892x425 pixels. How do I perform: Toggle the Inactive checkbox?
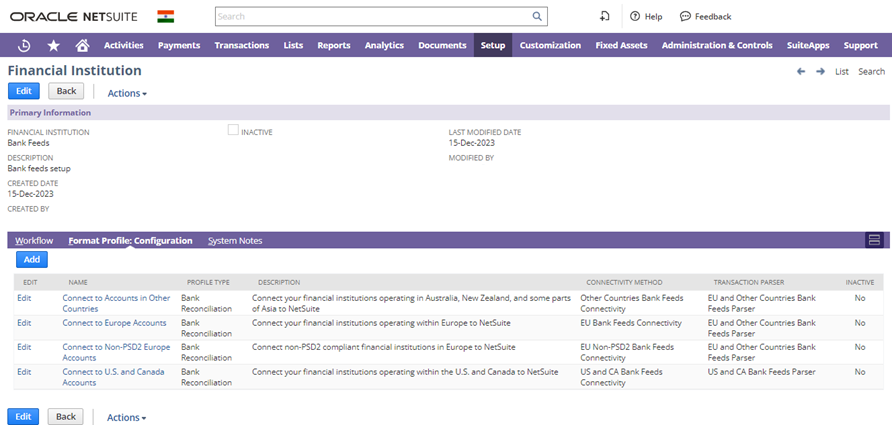(233, 130)
